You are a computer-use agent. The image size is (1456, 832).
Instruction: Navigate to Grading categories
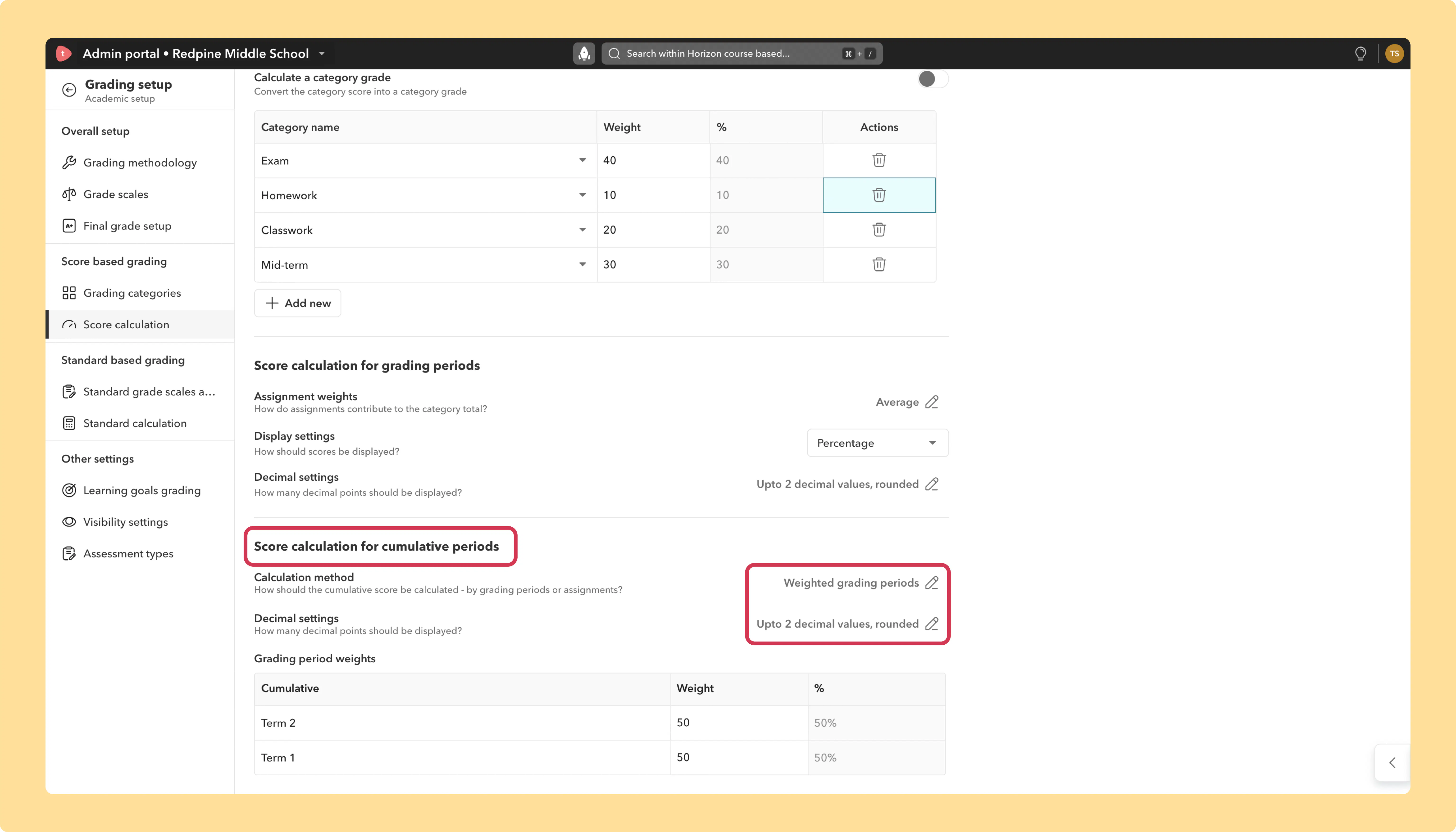coord(140,293)
